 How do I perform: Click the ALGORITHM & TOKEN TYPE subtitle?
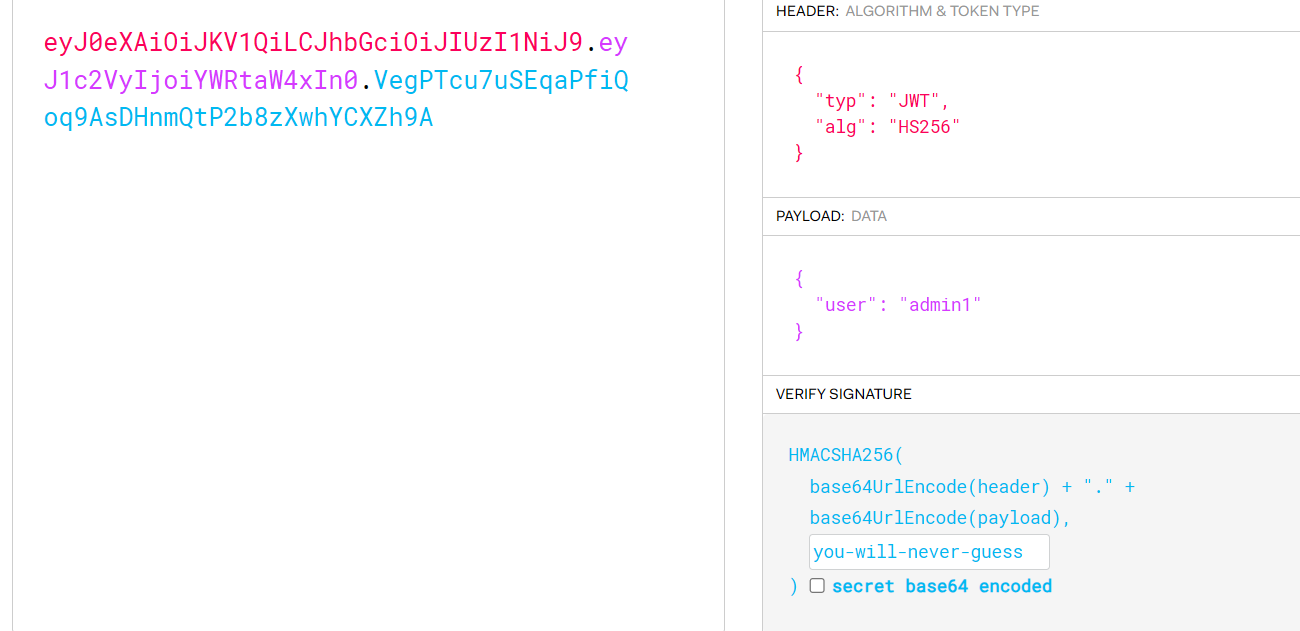tap(942, 11)
